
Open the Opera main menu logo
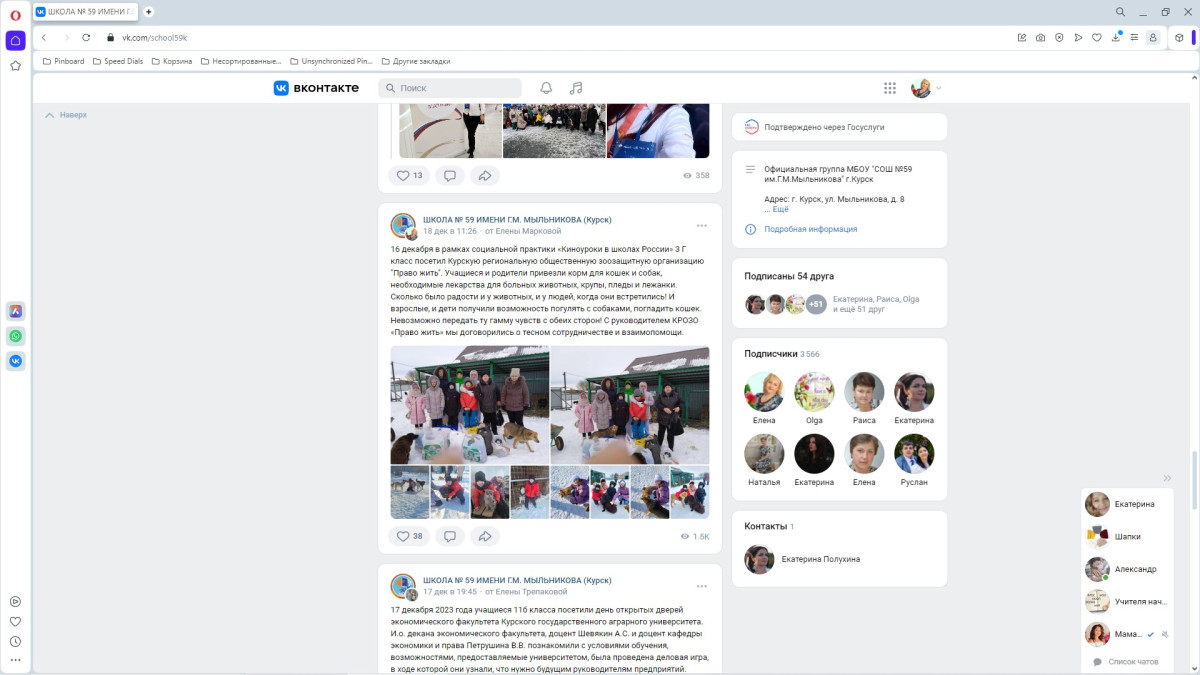click(x=15, y=14)
